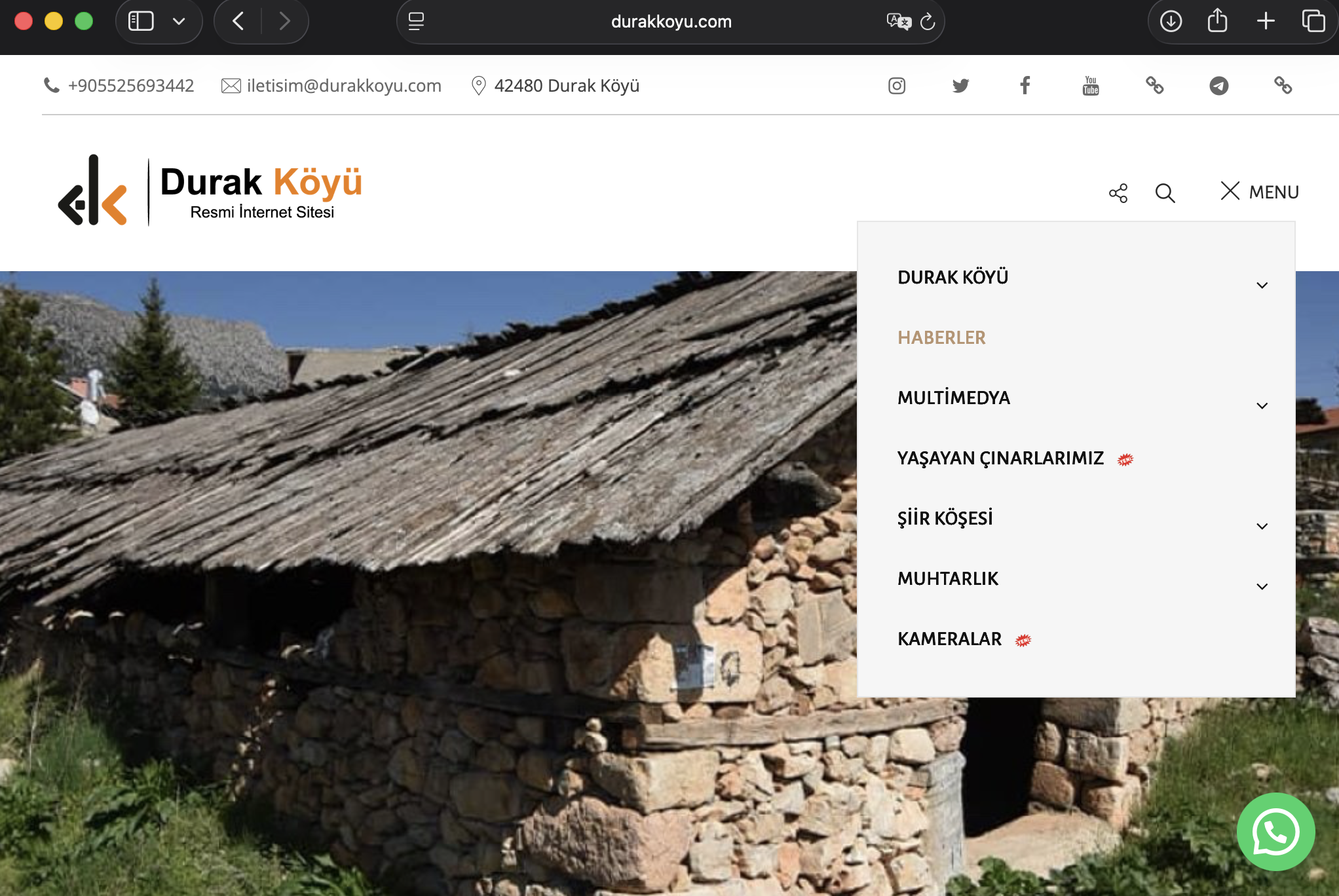Open the KAMERALAR menu item

tap(949, 639)
